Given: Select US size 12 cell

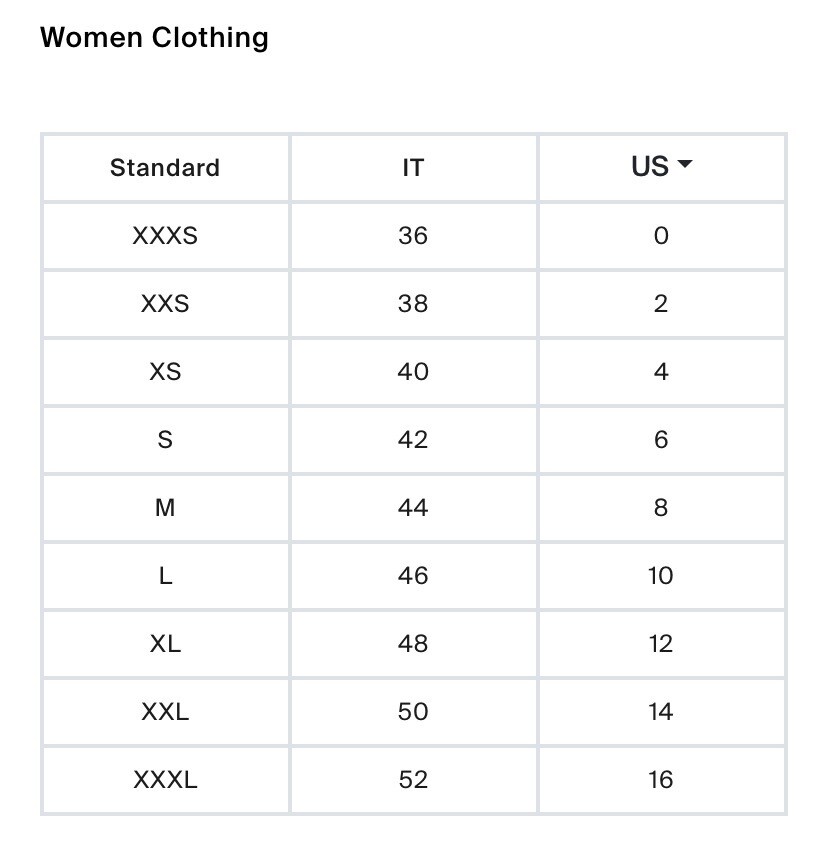Looking at the screenshot, I should coord(662,644).
